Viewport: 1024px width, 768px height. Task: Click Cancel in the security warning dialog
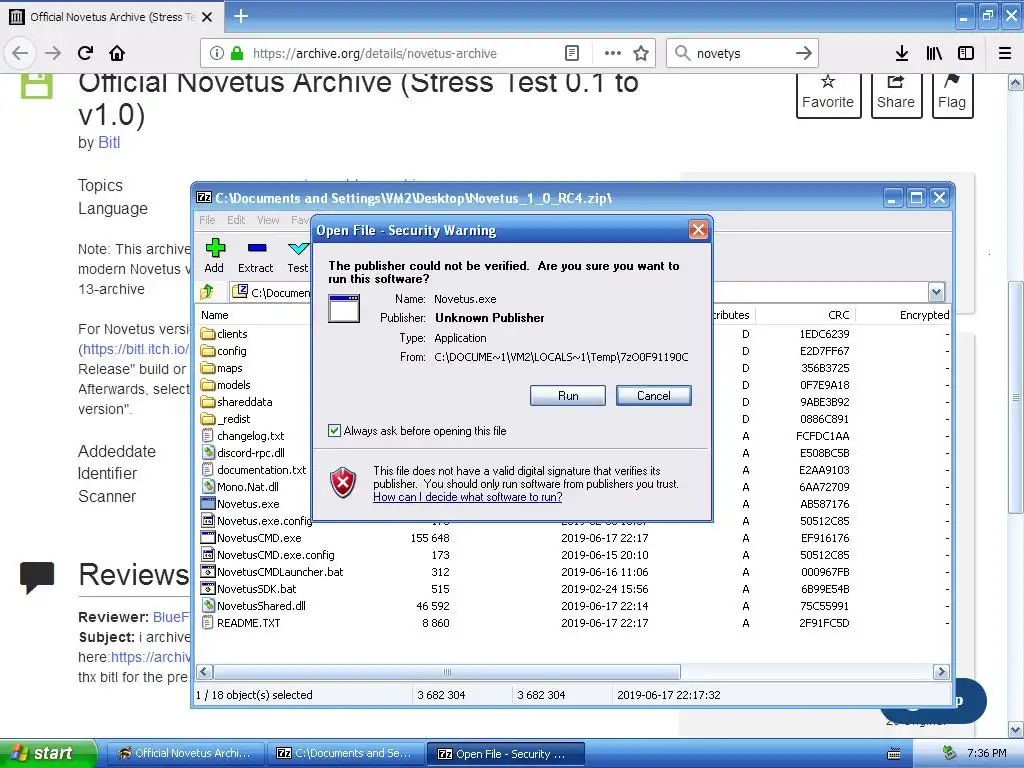click(653, 396)
